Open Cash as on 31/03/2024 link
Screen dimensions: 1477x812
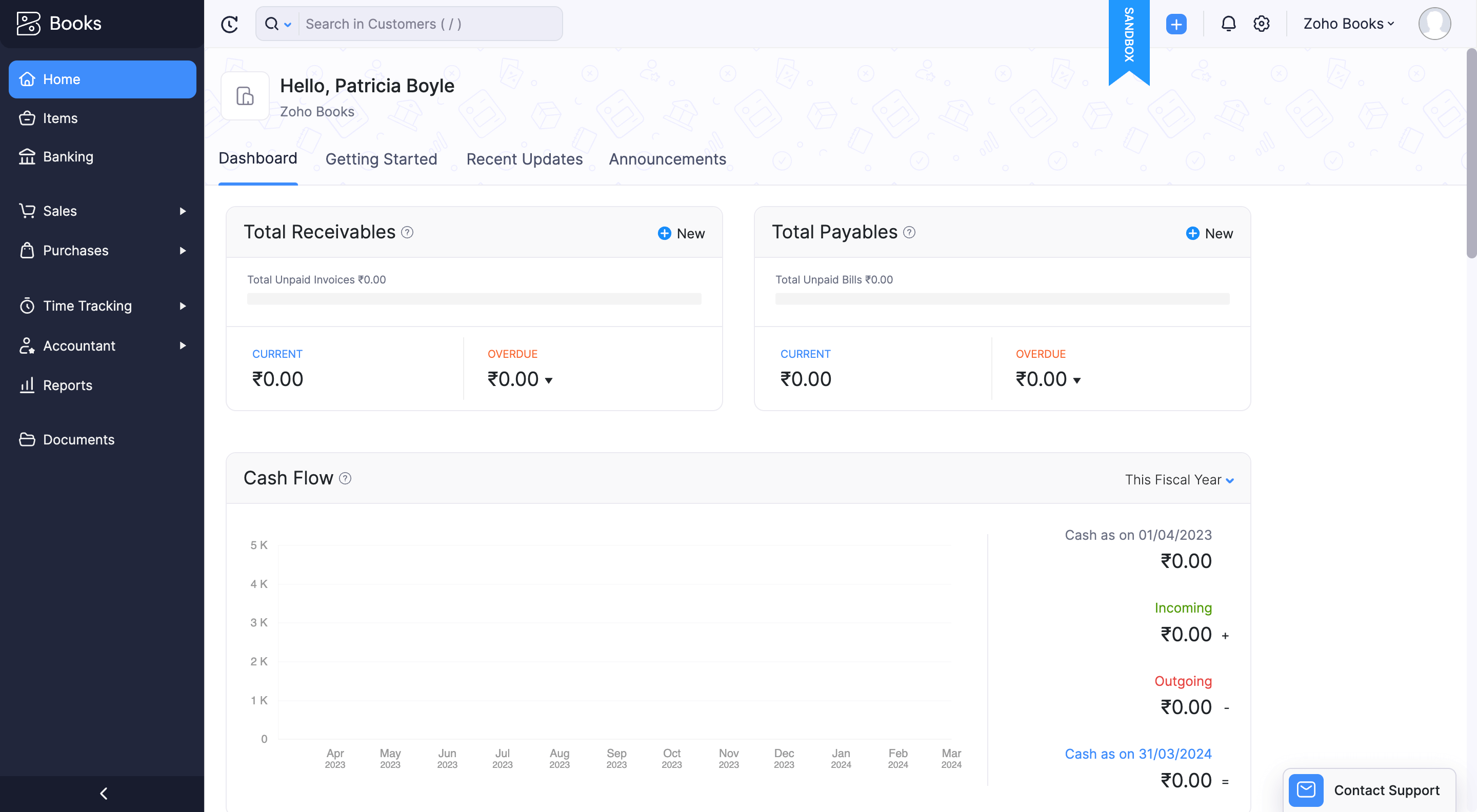[x=1138, y=754]
